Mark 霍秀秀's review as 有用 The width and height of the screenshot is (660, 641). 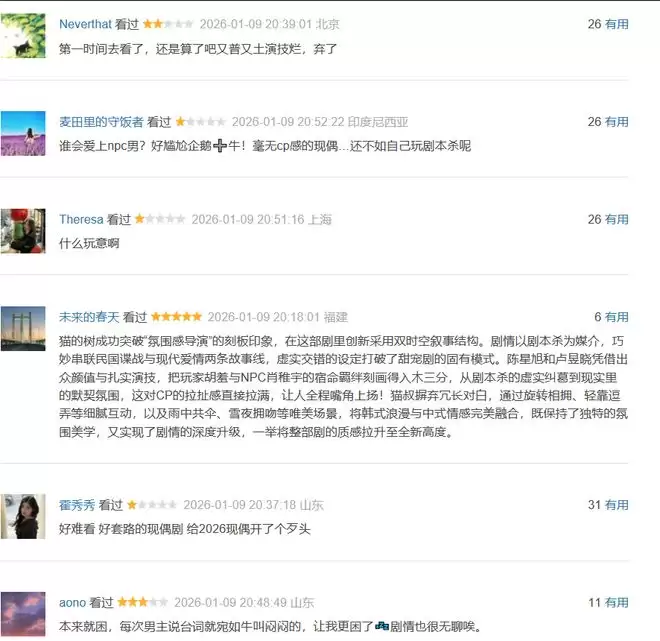pos(616,505)
